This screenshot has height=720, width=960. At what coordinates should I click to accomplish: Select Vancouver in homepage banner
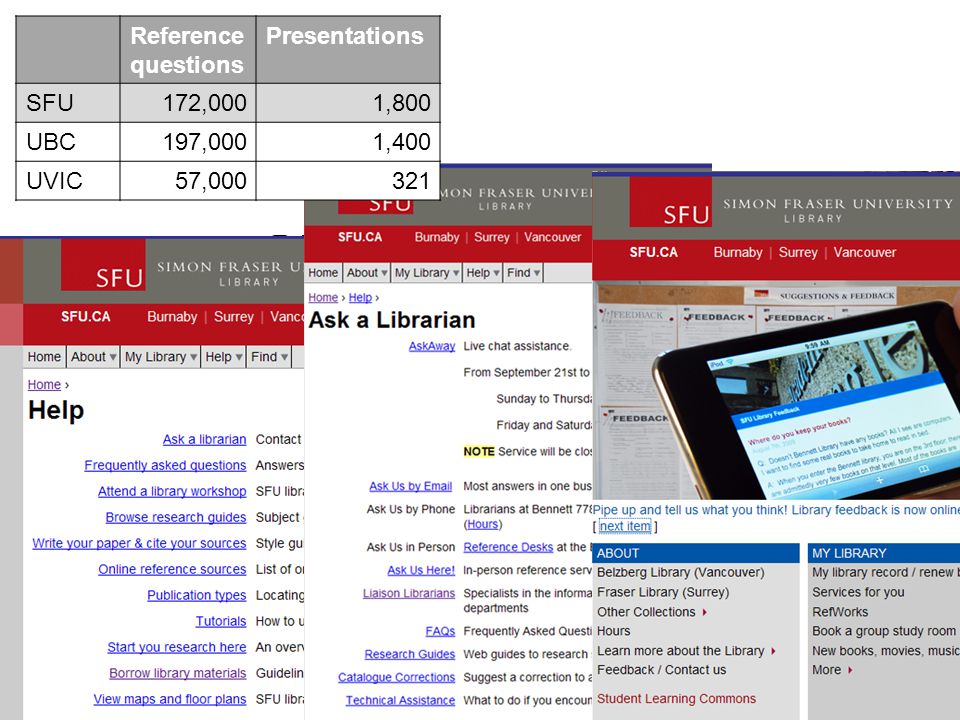864,252
